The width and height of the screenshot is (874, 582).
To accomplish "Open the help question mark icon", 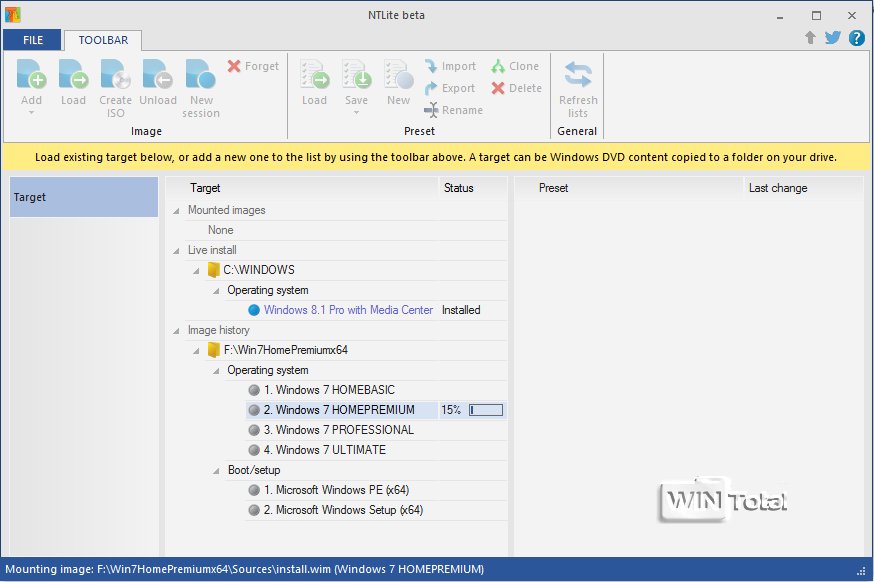I will (857, 38).
